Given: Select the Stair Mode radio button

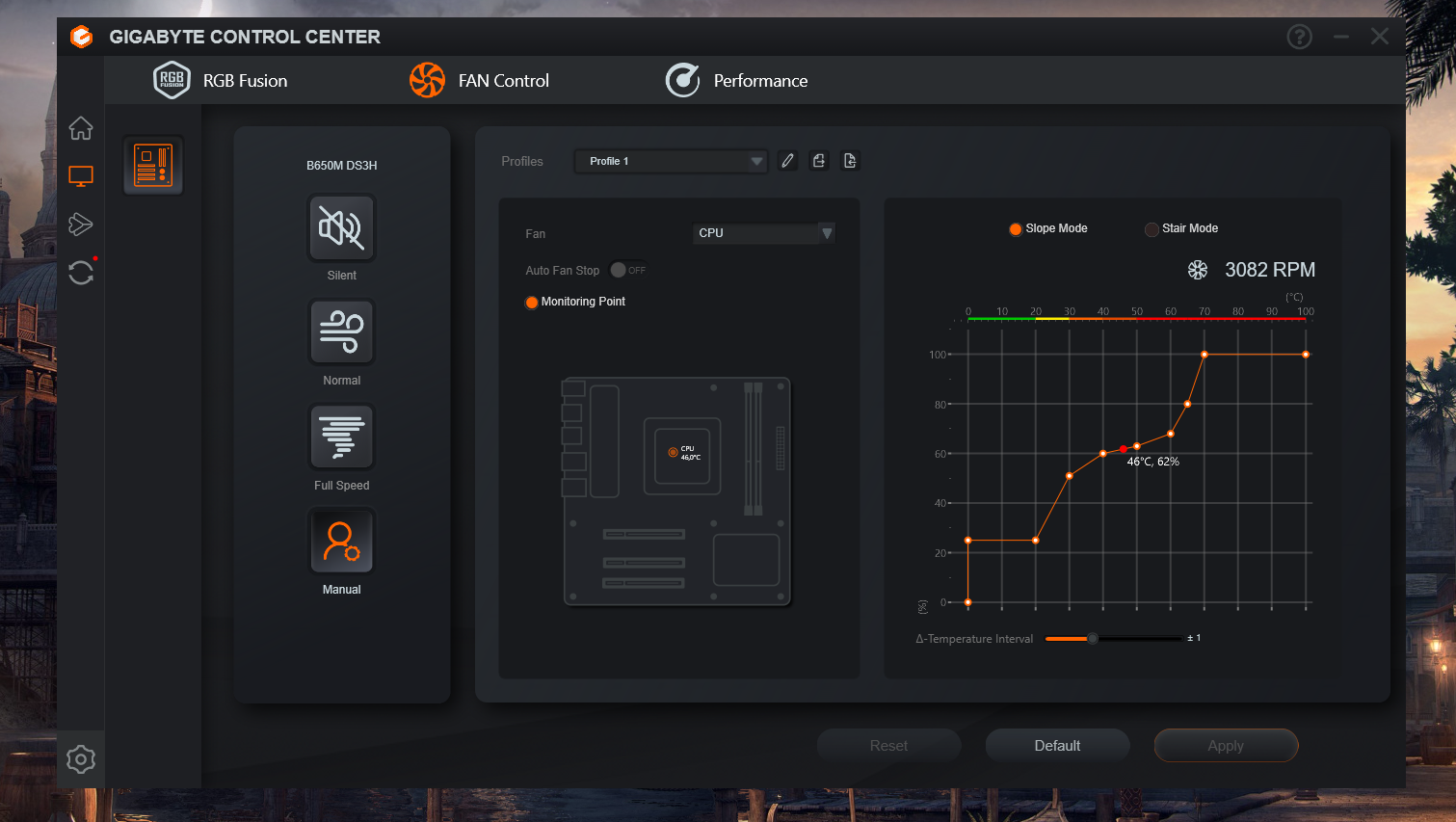Looking at the screenshot, I should click(x=1152, y=229).
